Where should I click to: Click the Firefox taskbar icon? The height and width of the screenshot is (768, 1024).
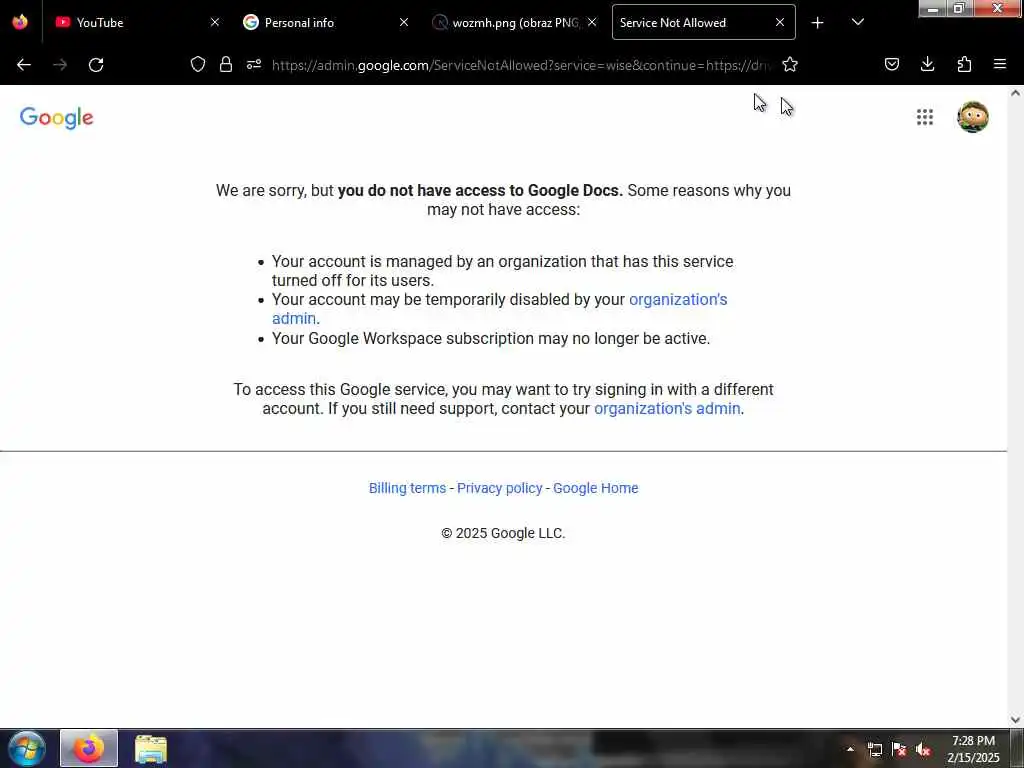pyautogui.click(x=89, y=748)
